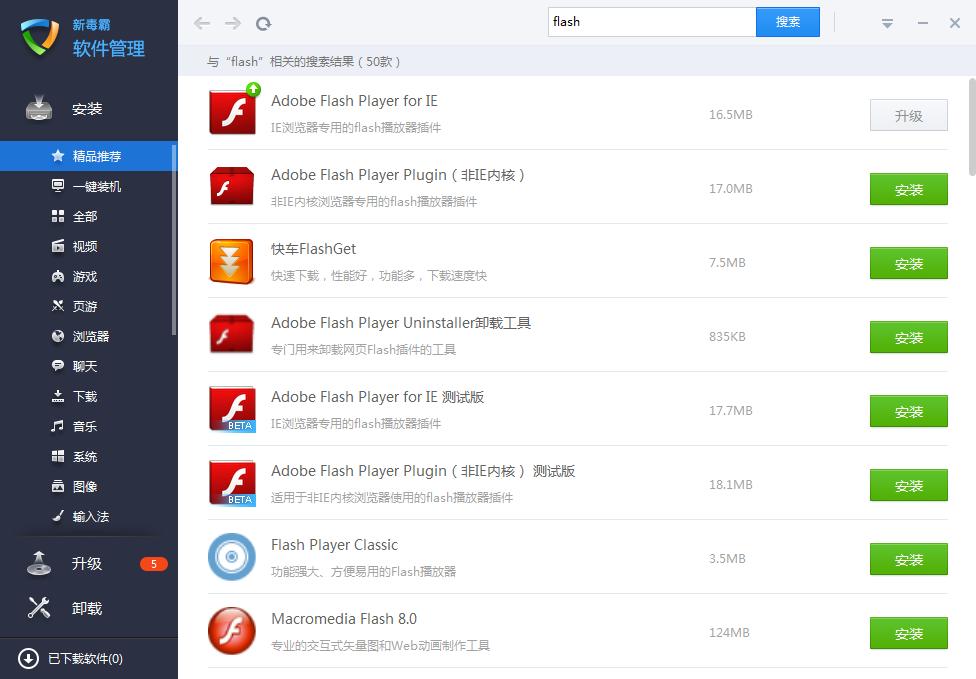
Task: Click the Flash Player Uninstaller icon
Action: coord(231,335)
